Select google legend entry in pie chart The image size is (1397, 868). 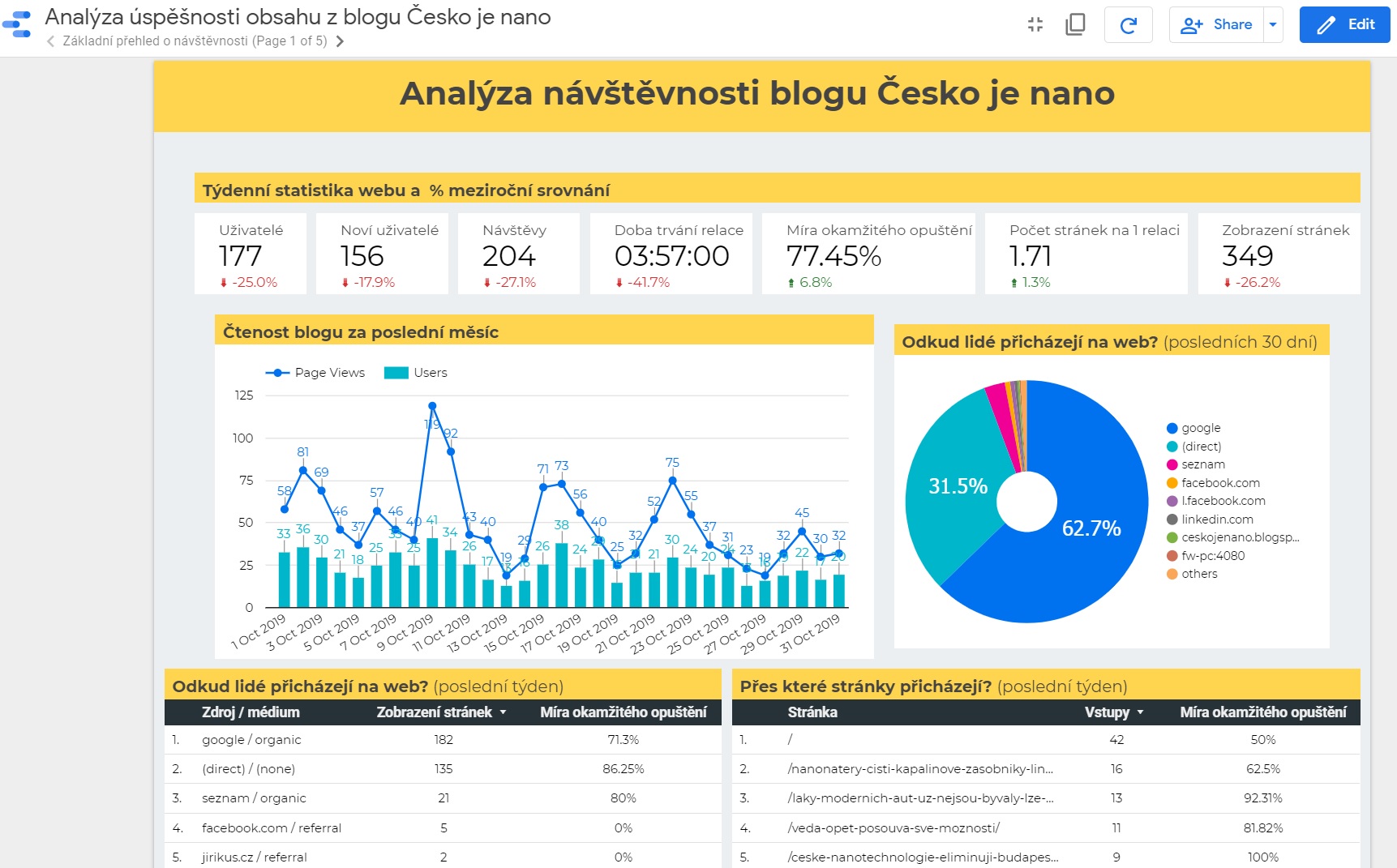click(1200, 428)
